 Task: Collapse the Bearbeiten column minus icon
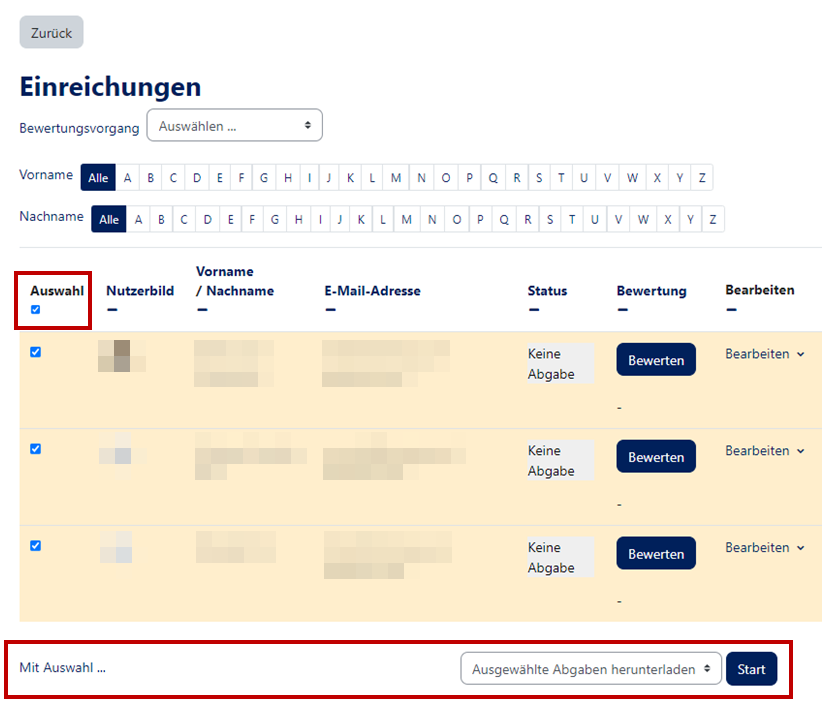click(731, 310)
